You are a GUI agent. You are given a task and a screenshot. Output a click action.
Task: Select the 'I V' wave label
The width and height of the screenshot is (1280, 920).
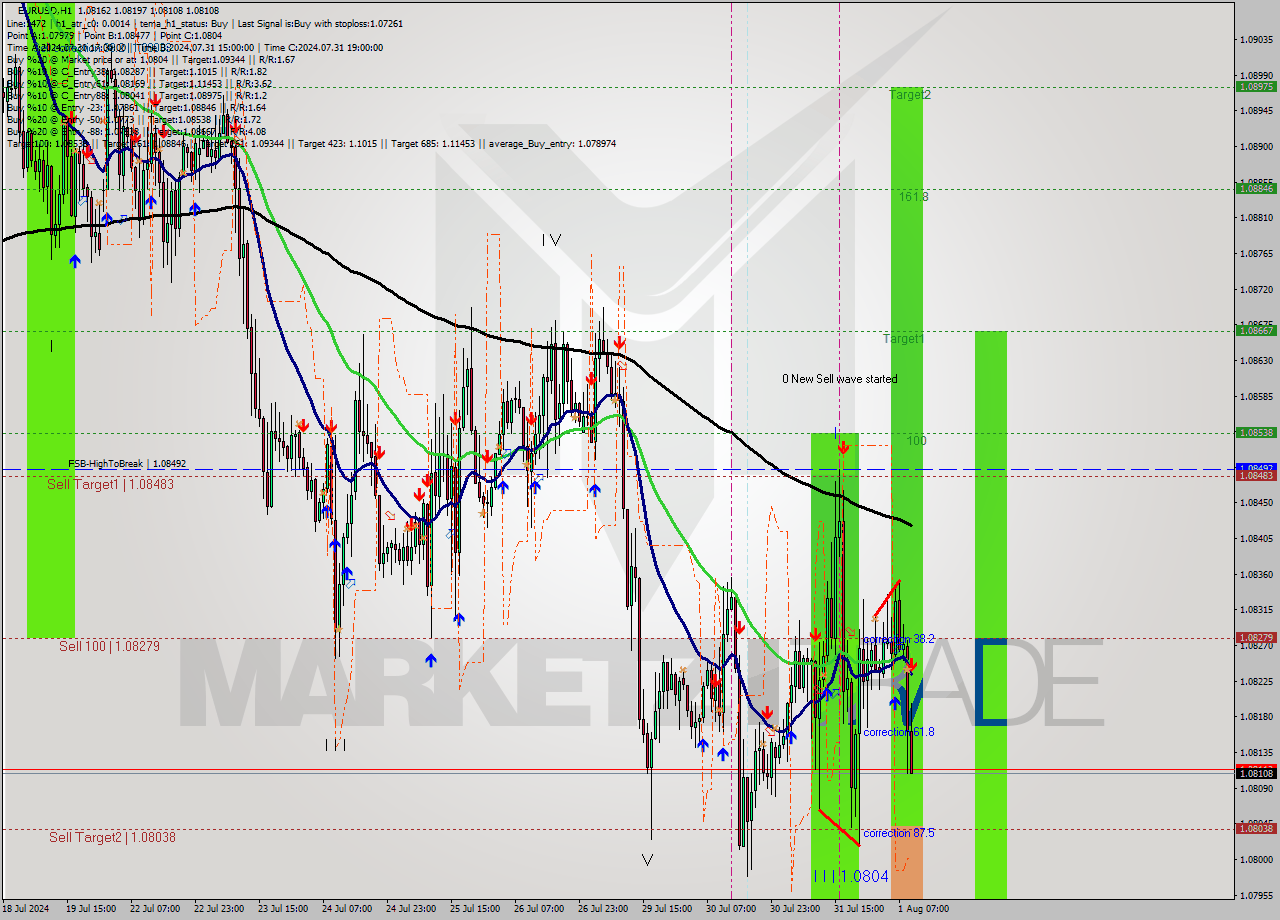[551, 240]
